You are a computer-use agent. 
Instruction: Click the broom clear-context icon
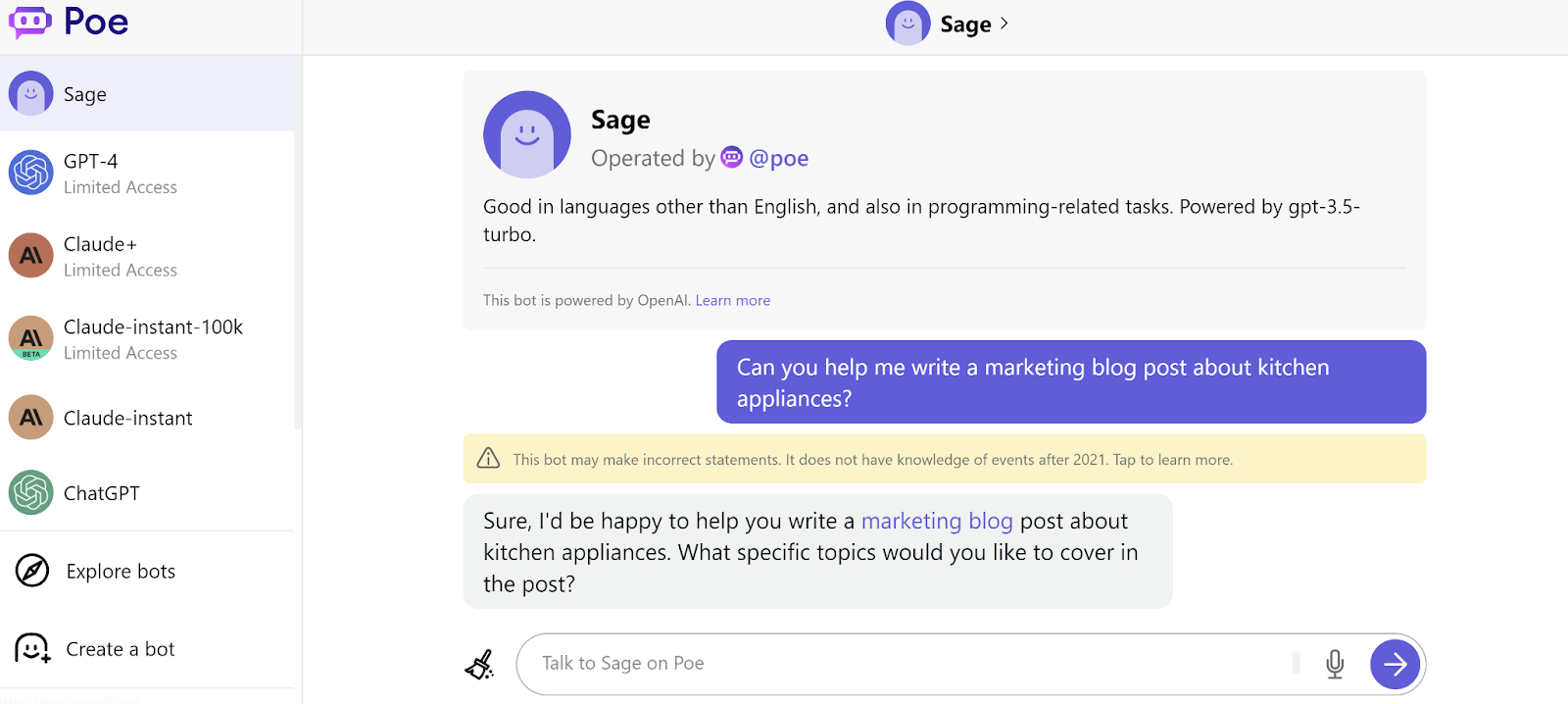point(479,665)
